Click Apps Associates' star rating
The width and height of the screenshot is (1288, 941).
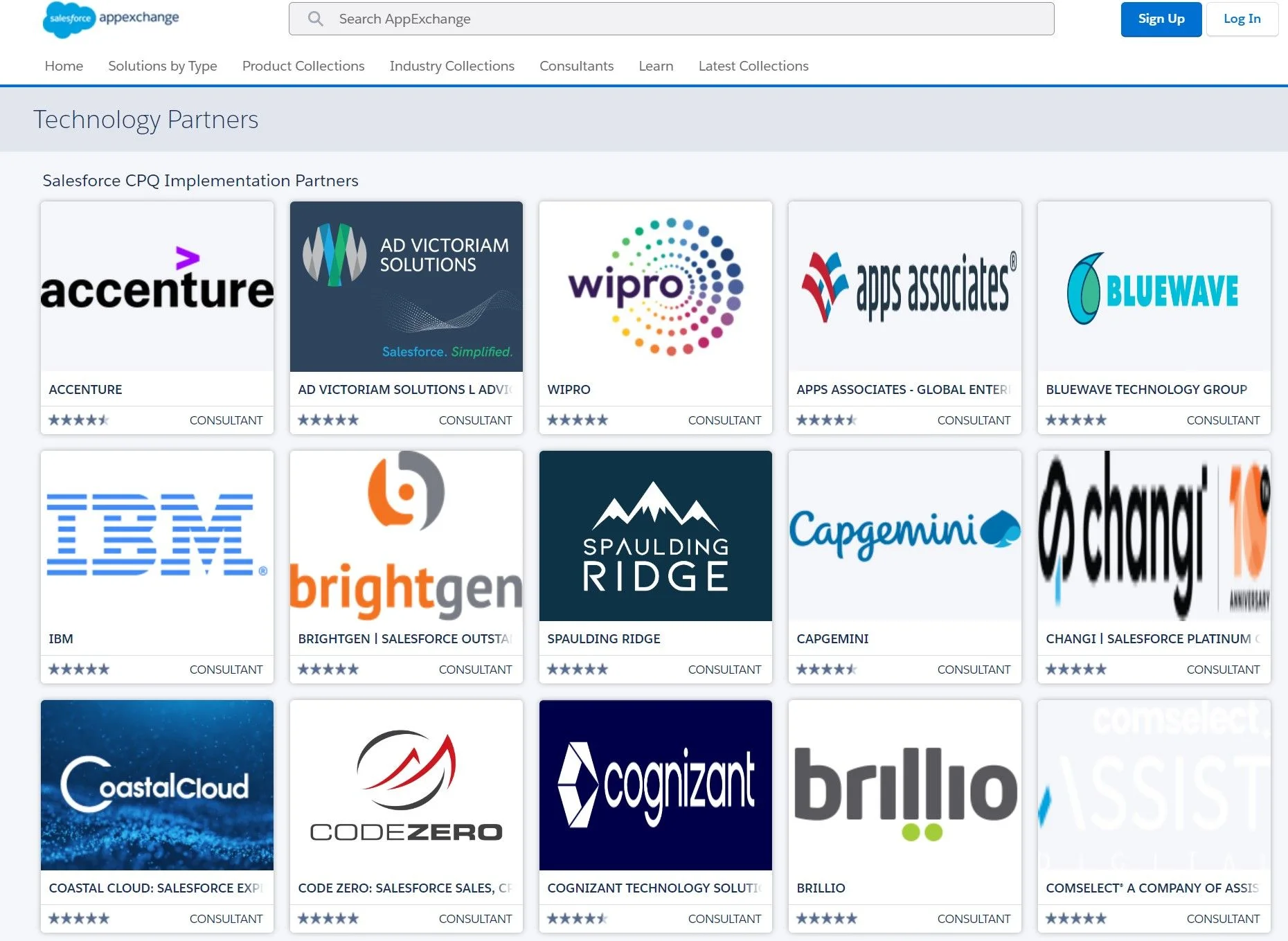pos(827,420)
